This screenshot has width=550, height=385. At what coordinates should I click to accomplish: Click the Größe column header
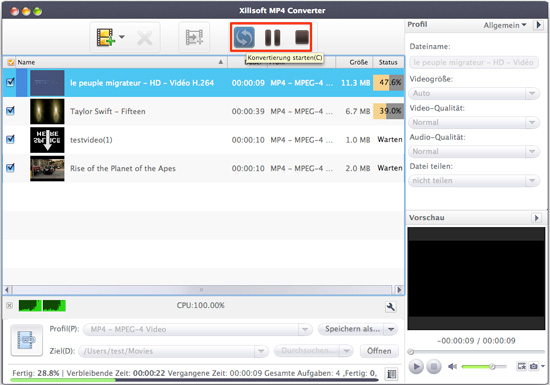point(354,62)
